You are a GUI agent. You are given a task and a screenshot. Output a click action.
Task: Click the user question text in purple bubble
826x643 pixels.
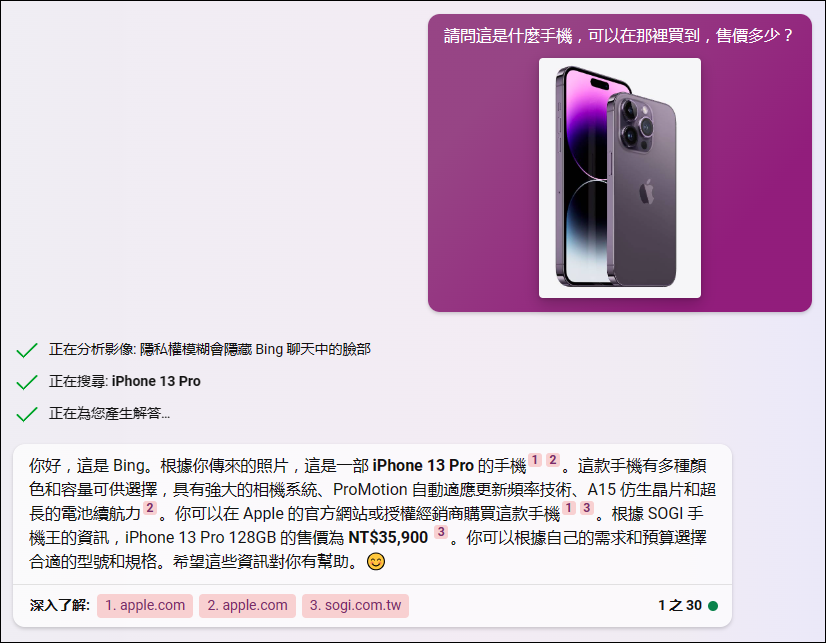pos(618,35)
